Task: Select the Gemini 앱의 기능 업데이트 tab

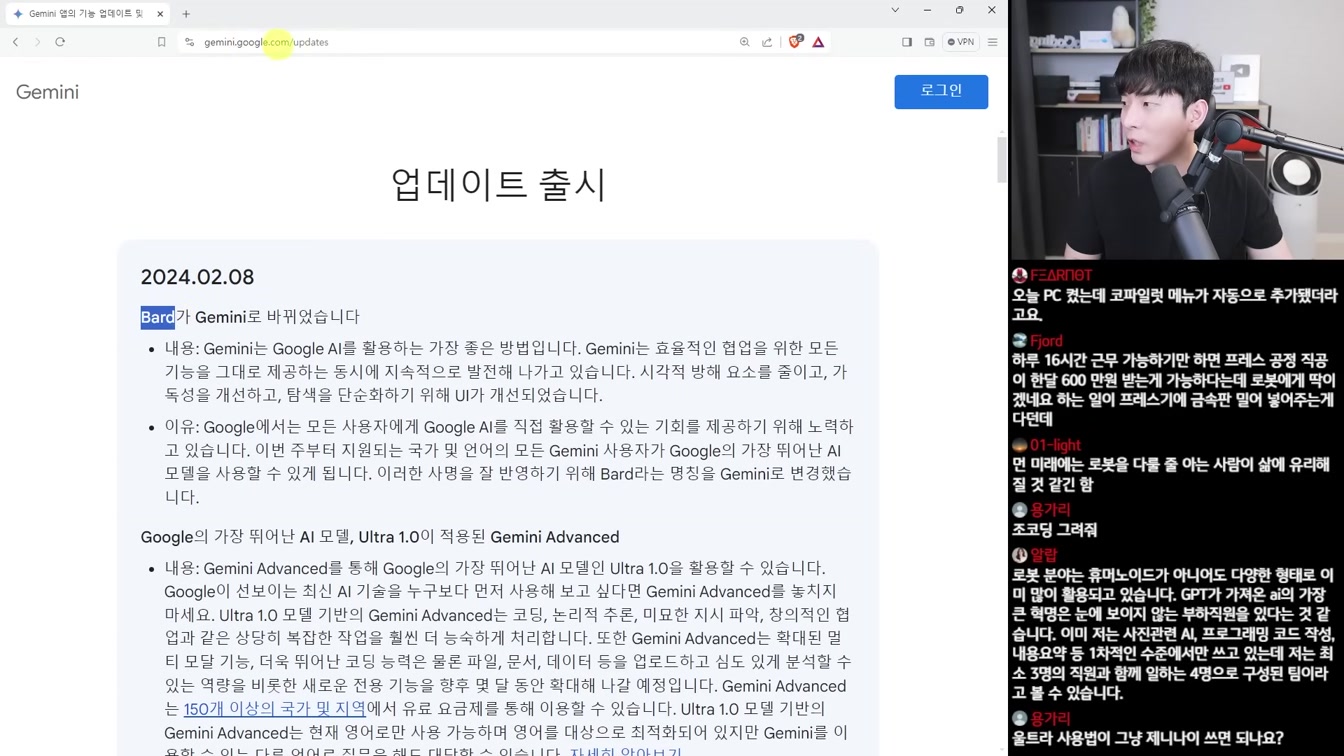Action: [x=86, y=14]
